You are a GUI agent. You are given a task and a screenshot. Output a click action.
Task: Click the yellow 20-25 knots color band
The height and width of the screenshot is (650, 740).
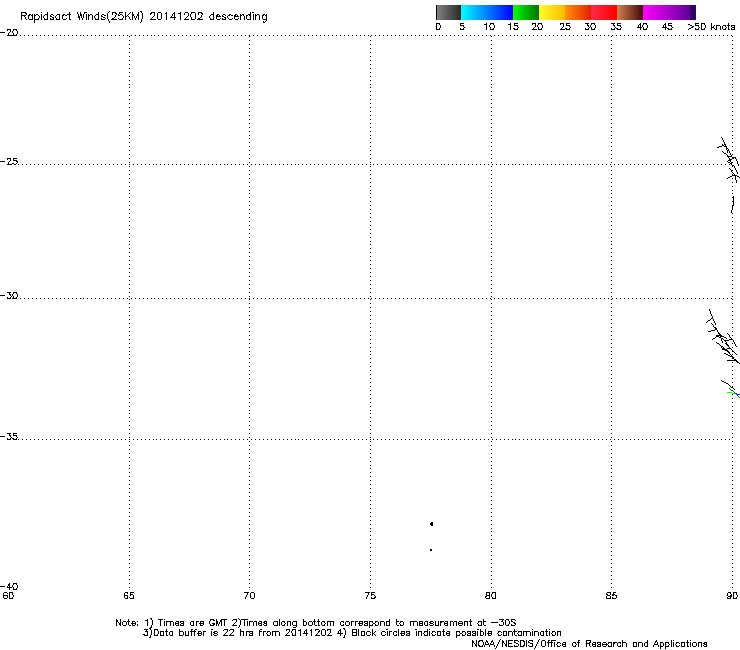coord(552,12)
